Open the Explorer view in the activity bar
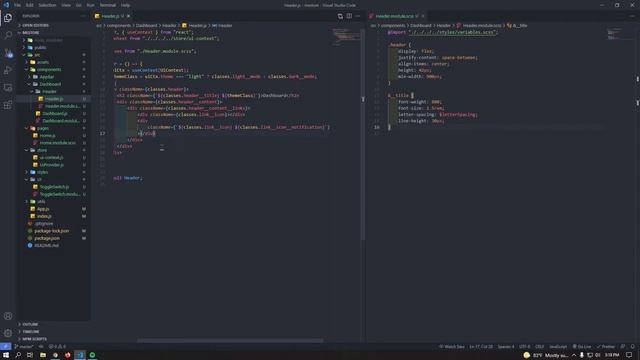The image size is (640, 360). (8, 18)
